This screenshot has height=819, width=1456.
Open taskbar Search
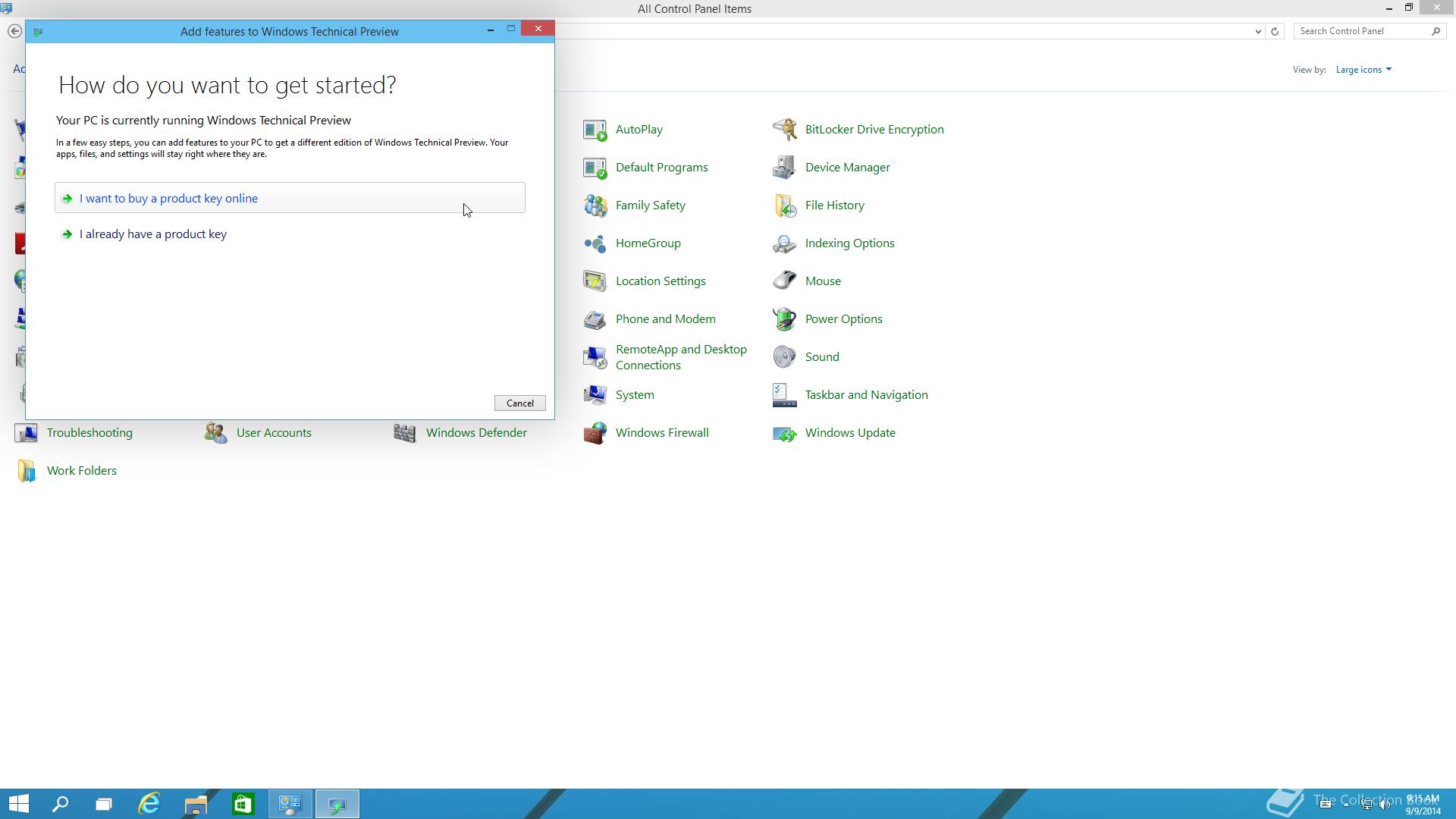(x=60, y=804)
